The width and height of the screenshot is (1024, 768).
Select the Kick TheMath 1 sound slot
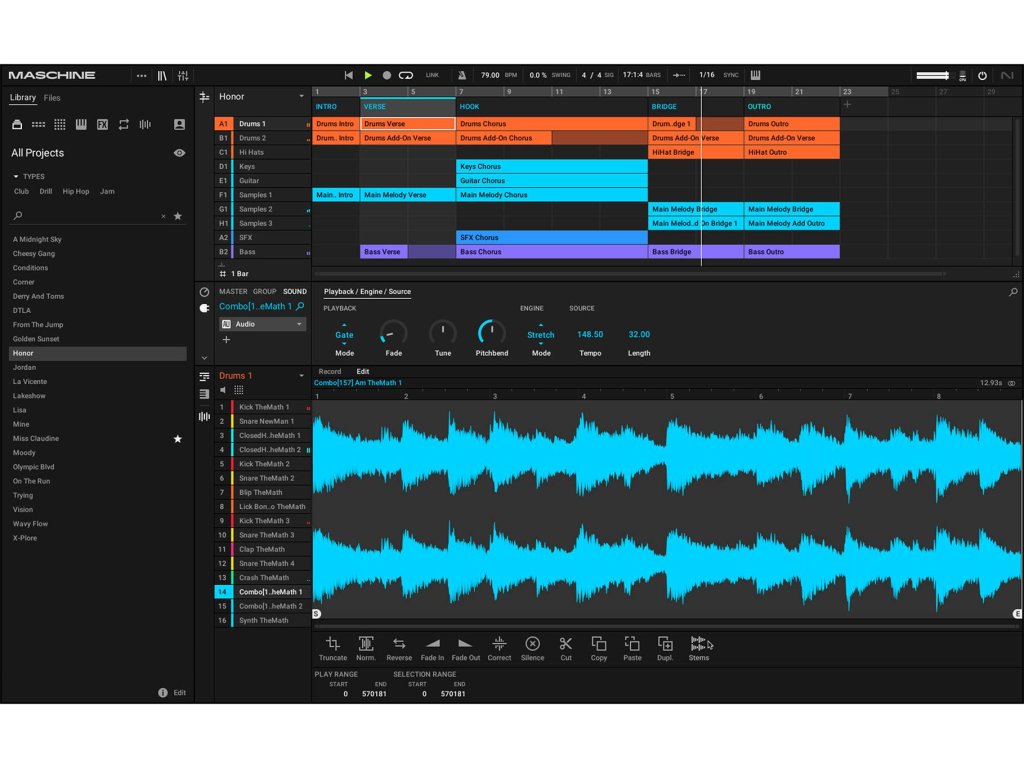click(x=263, y=407)
